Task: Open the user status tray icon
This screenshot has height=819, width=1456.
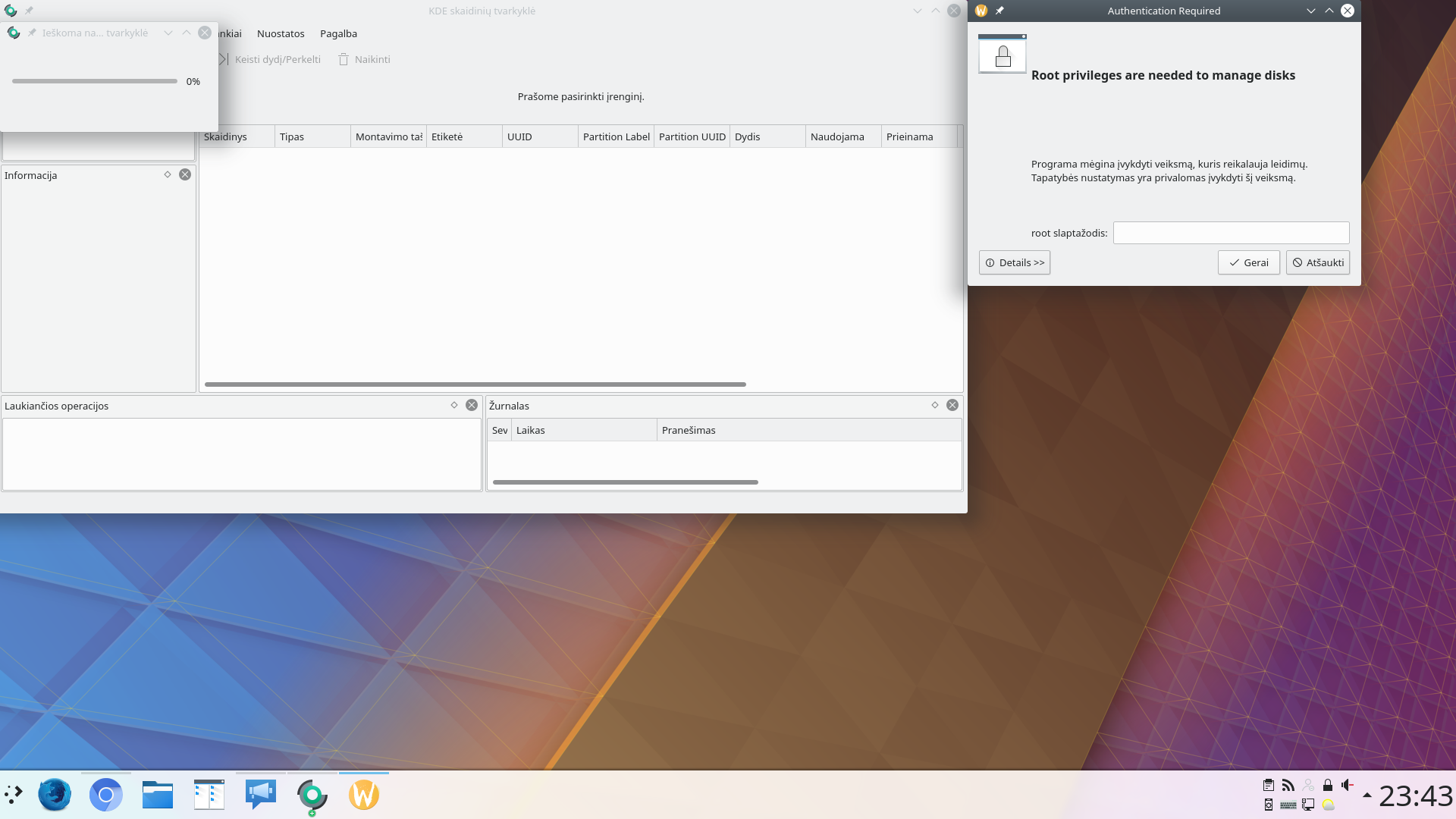Action: (x=1308, y=785)
